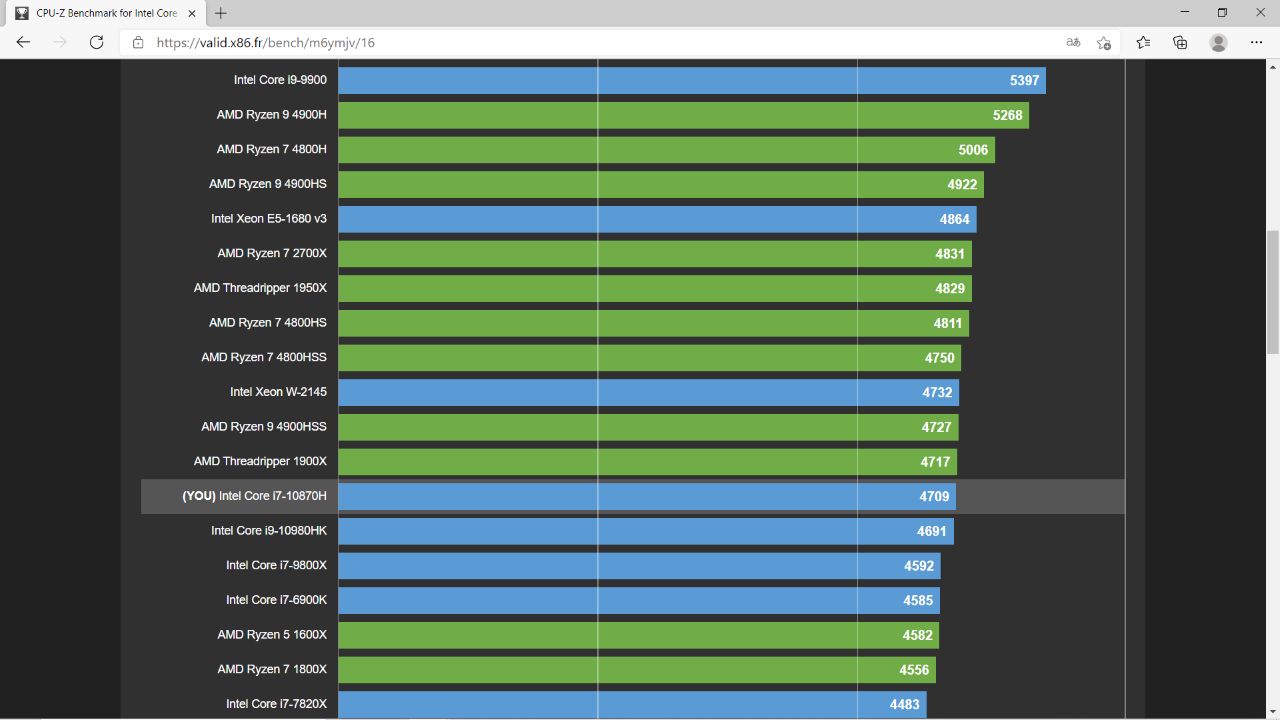Click the score value 4709
Screen dimensions: 1280x720
(x=934, y=496)
